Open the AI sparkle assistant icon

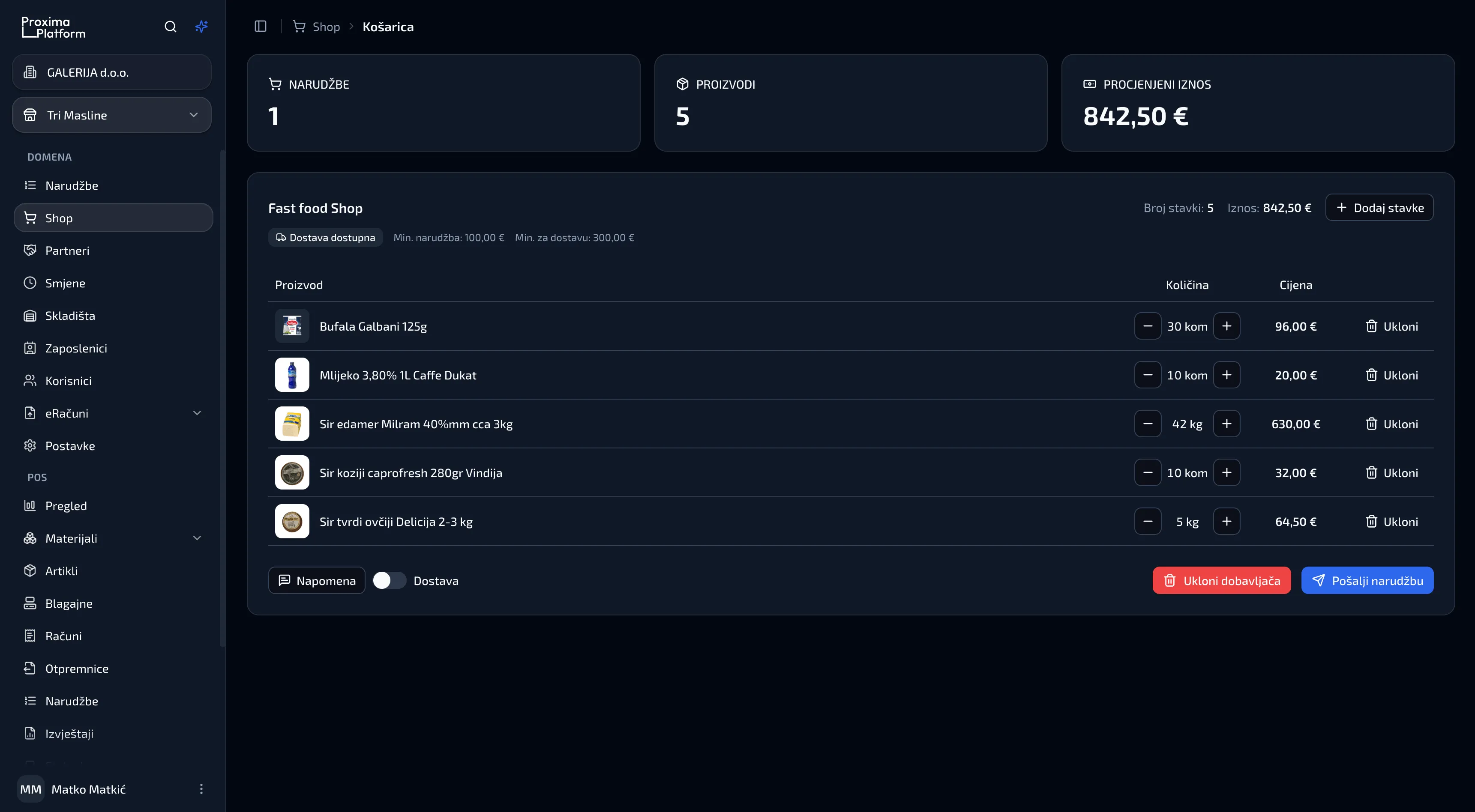[x=201, y=26]
